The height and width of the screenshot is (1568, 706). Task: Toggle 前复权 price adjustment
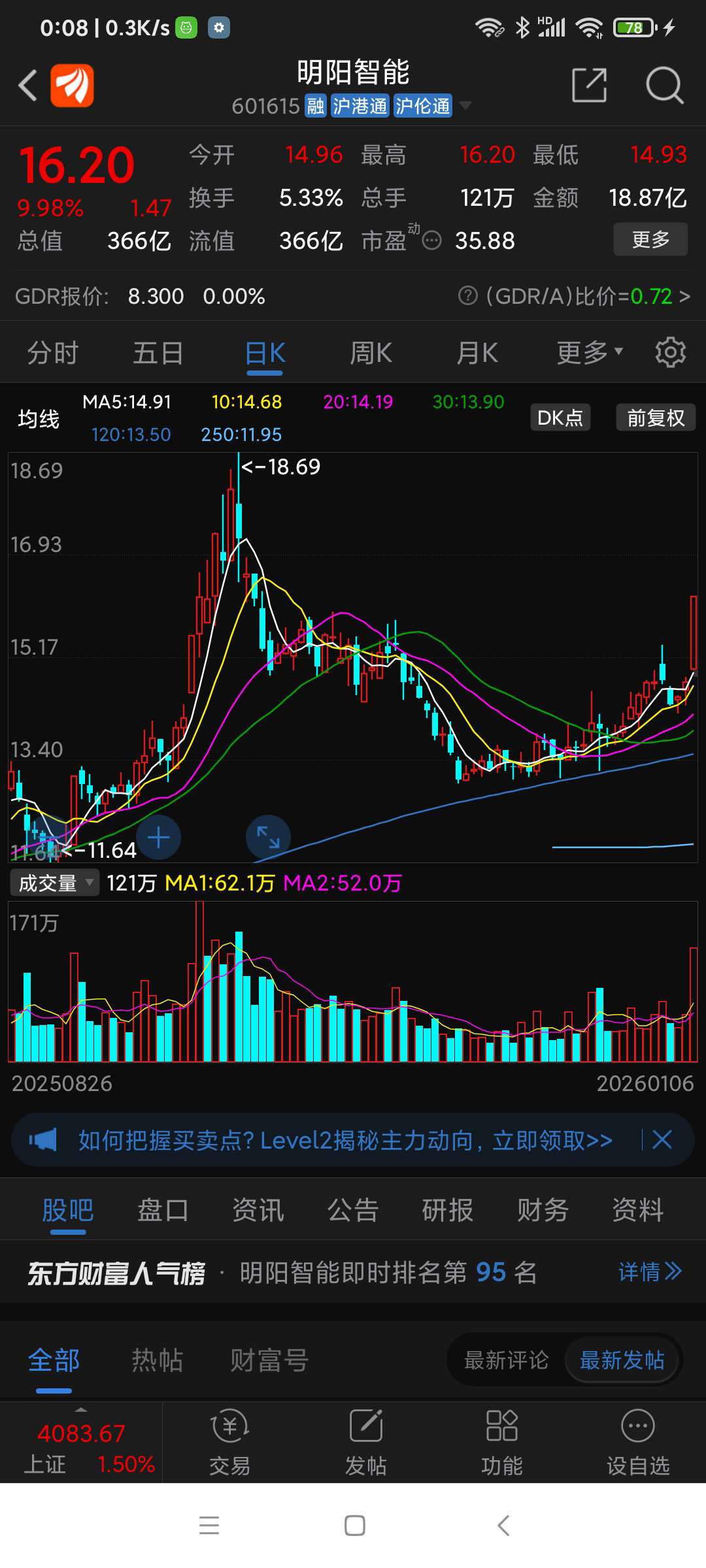coord(656,417)
